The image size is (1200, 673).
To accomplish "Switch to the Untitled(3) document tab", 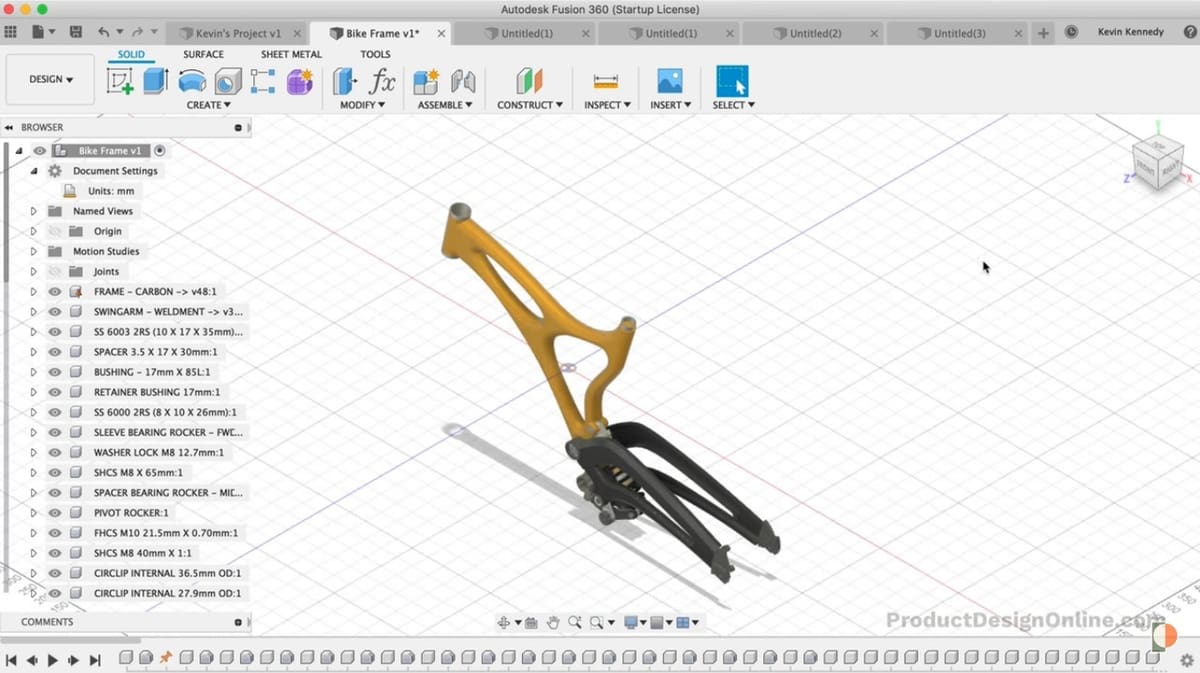I will 959,33.
